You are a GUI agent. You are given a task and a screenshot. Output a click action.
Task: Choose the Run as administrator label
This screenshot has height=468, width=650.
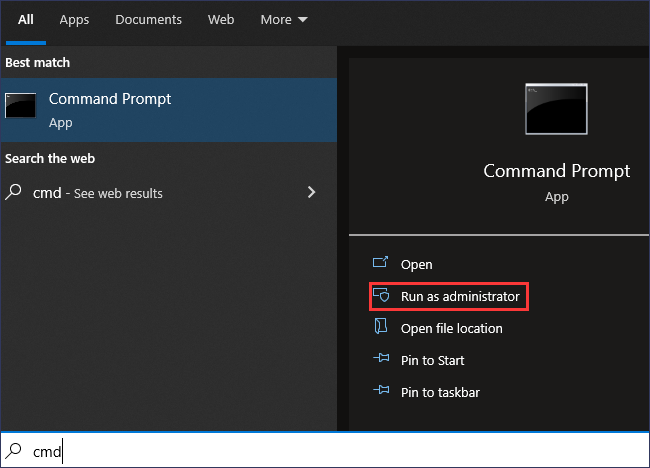460,296
